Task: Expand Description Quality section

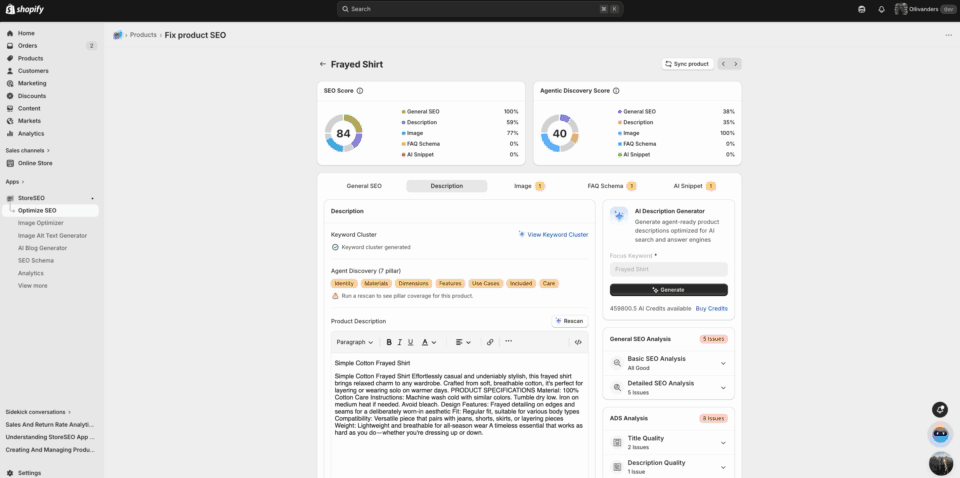Action: tap(669, 467)
